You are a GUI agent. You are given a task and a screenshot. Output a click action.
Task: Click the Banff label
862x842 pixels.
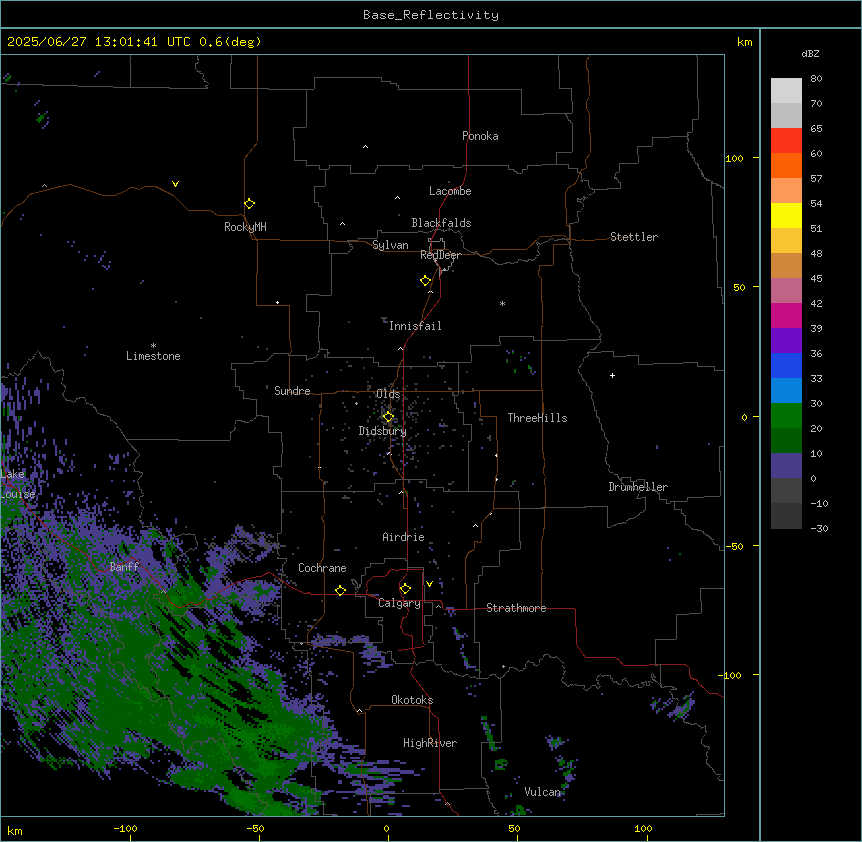pos(124,567)
